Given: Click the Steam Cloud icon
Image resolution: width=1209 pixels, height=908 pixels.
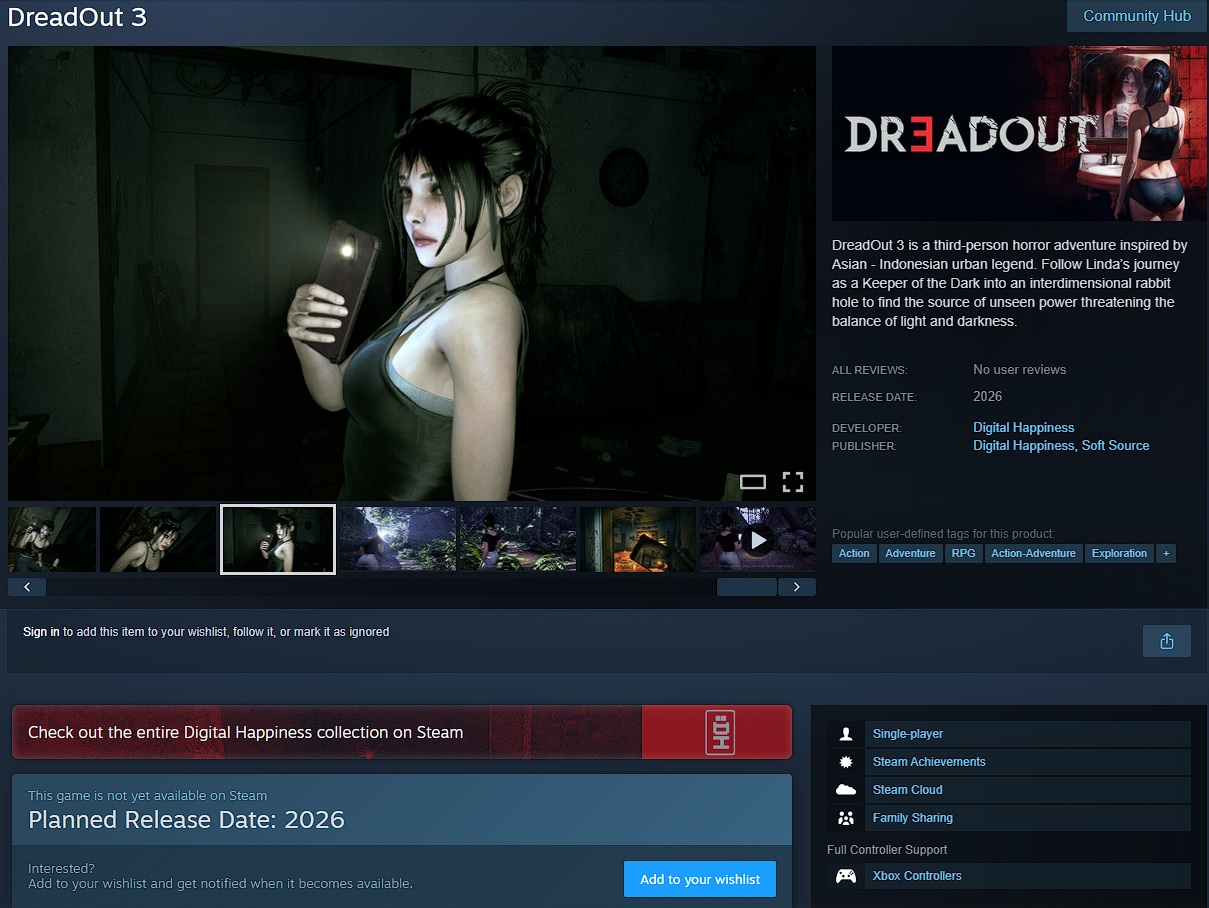Looking at the screenshot, I should click(846, 790).
